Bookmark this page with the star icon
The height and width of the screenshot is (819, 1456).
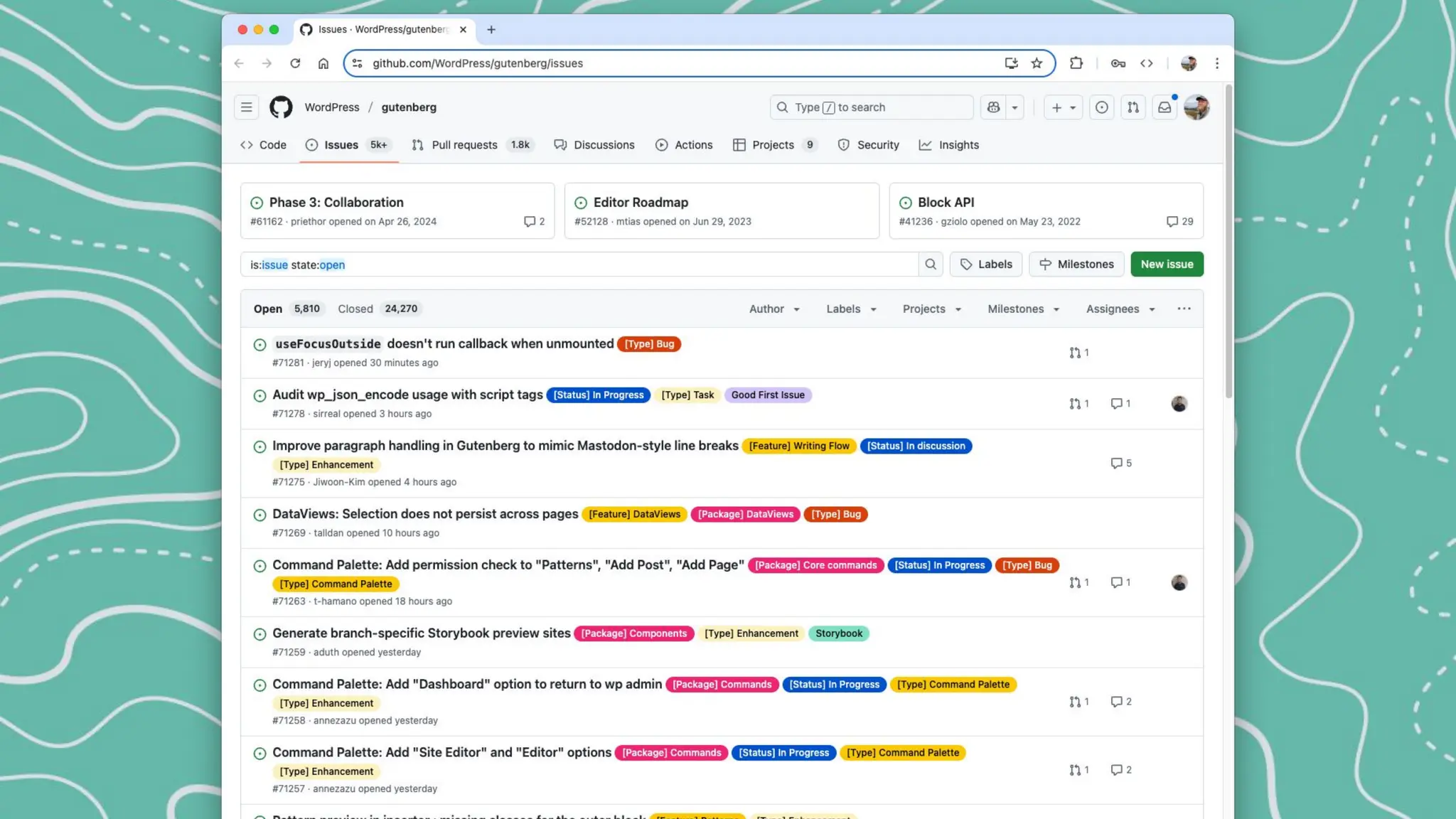(1037, 63)
